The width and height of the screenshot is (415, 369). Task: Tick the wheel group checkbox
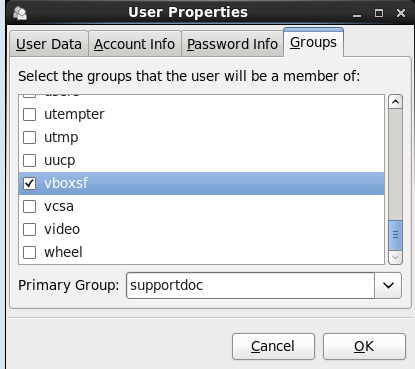pos(29,252)
